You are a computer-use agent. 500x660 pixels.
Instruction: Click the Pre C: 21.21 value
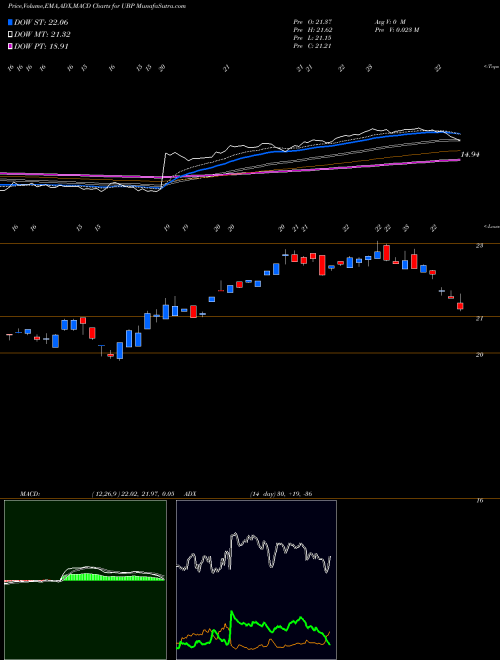tap(312, 46)
